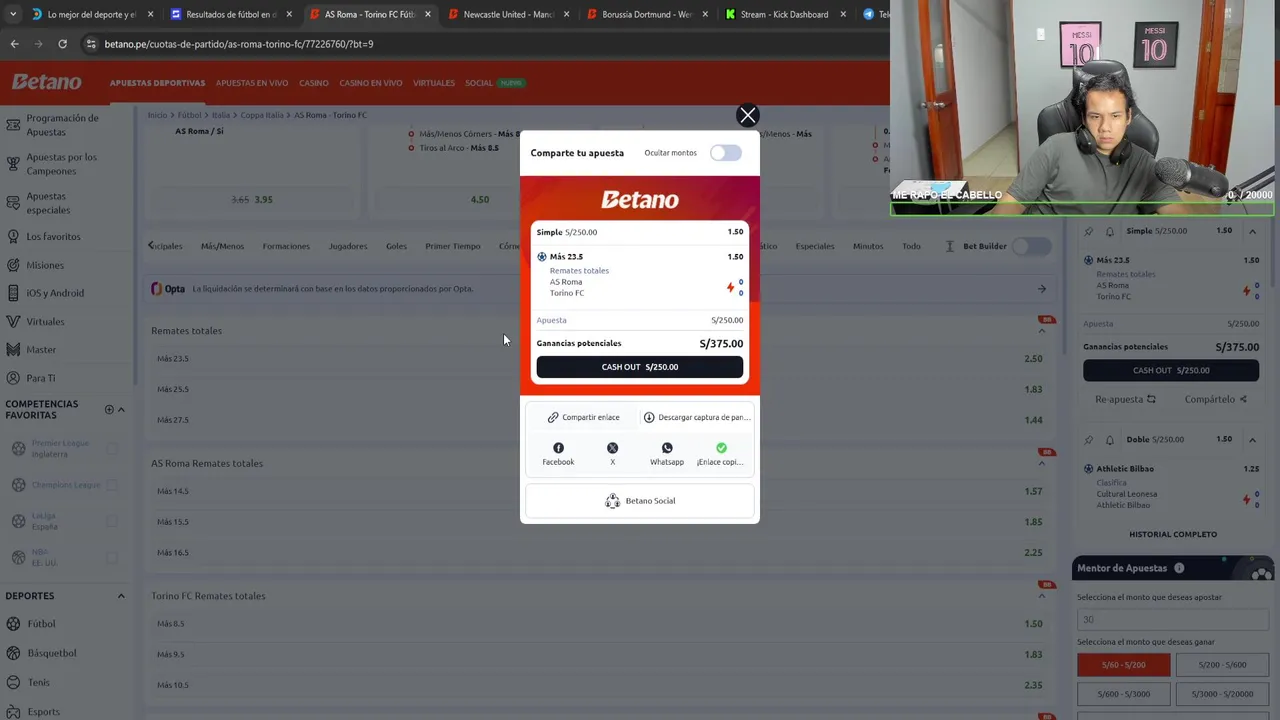
Task: Click the Enlace copiado checkmark icon
Action: 721,448
